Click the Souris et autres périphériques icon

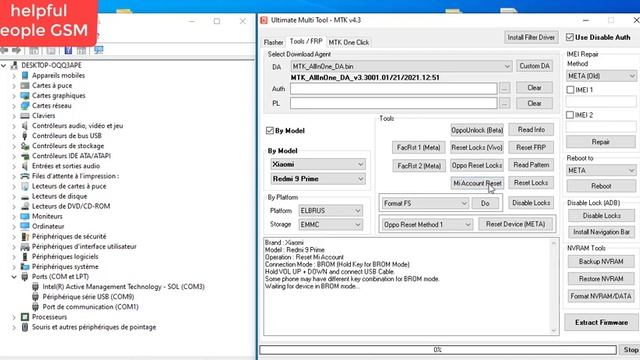coord(25,327)
